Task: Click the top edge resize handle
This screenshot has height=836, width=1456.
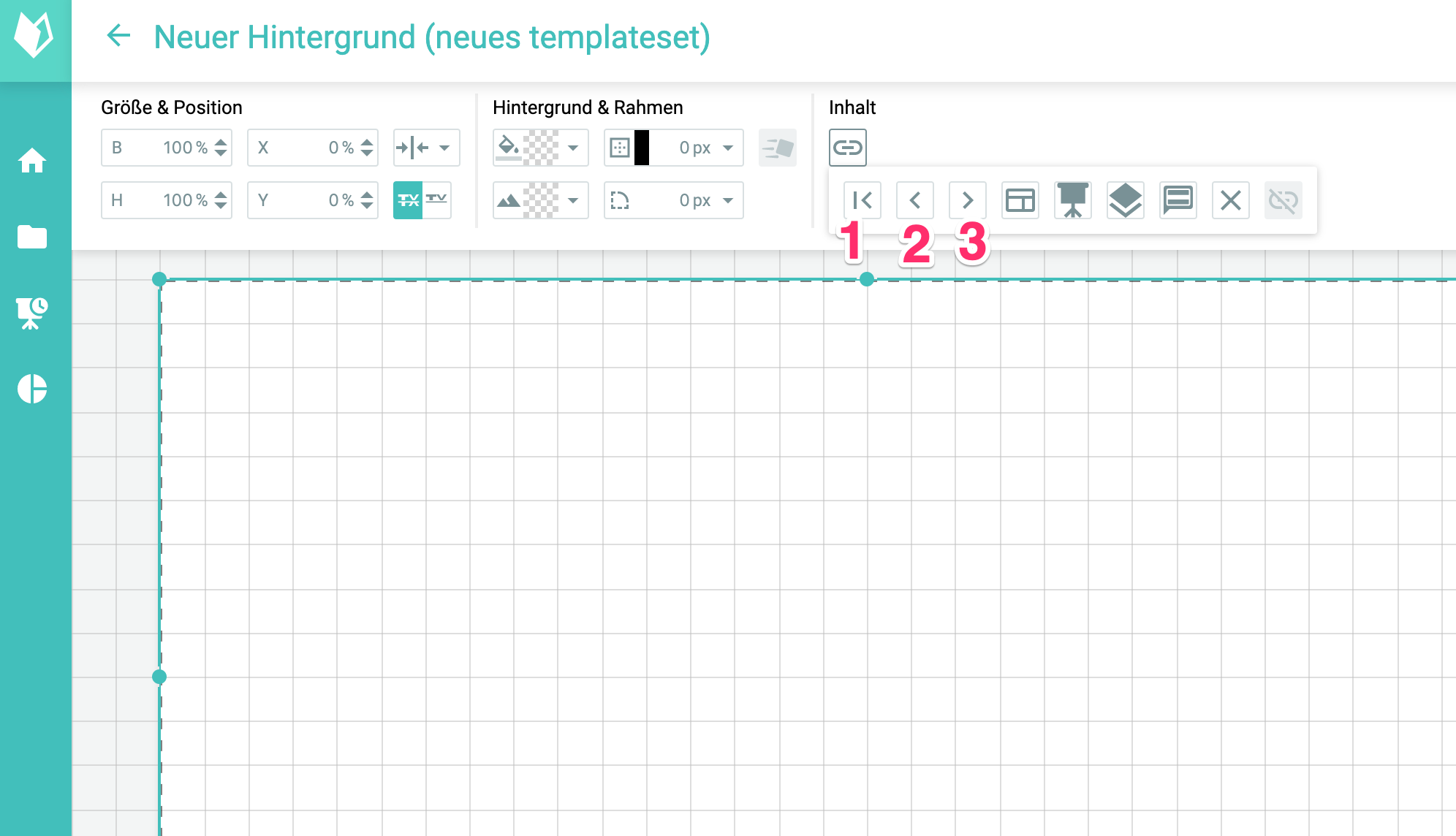Action: point(867,279)
